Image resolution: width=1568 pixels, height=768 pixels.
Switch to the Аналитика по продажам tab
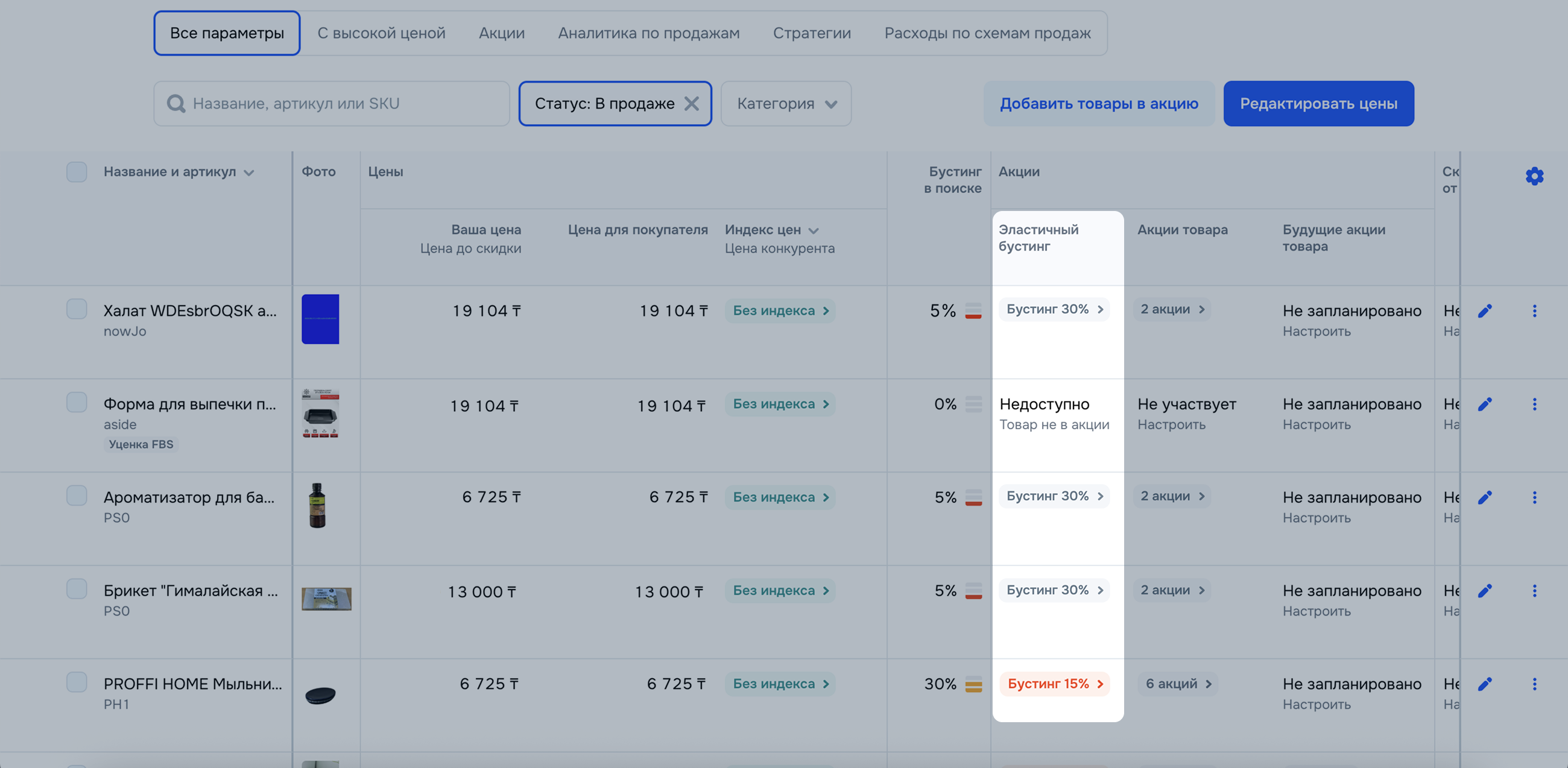click(x=648, y=33)
